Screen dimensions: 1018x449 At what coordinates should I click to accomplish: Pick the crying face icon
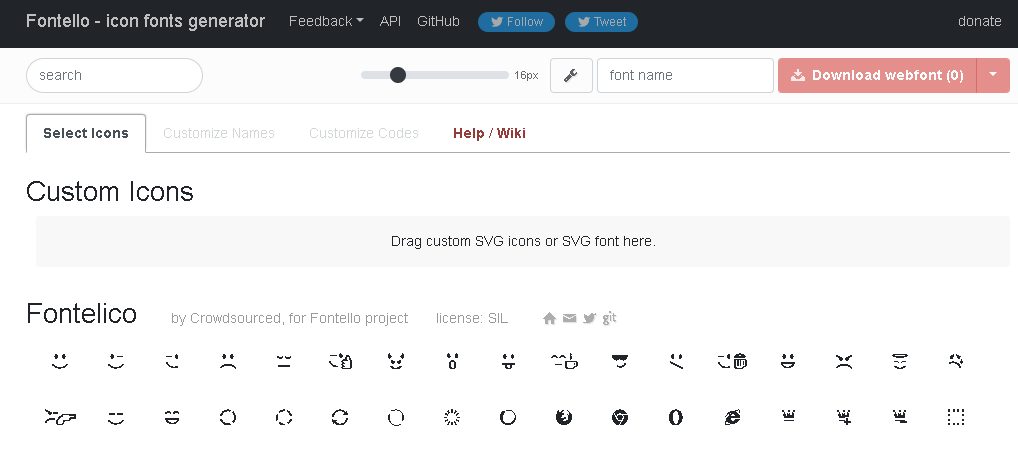tap(956, 361)
